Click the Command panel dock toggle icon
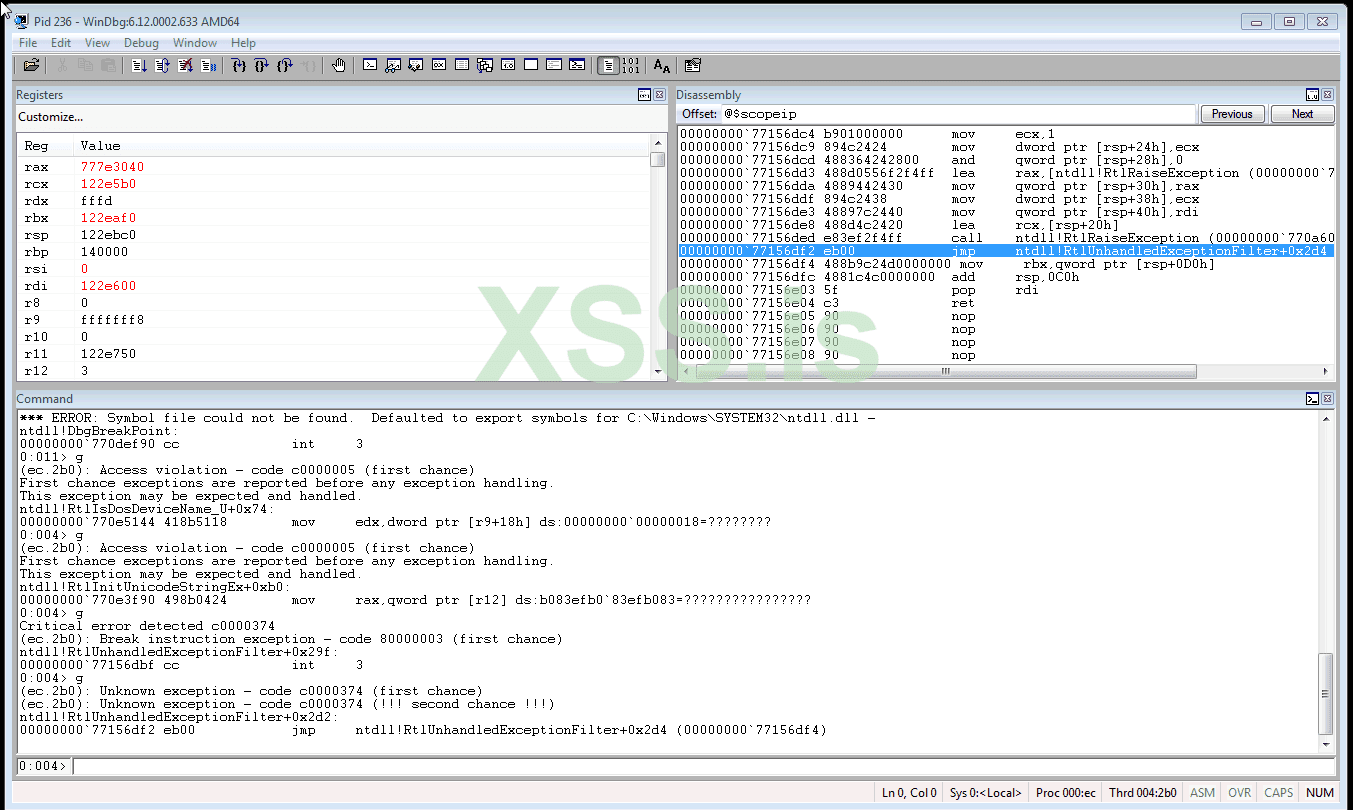This screenshot has height=810, width=1353. point(1312,399)
